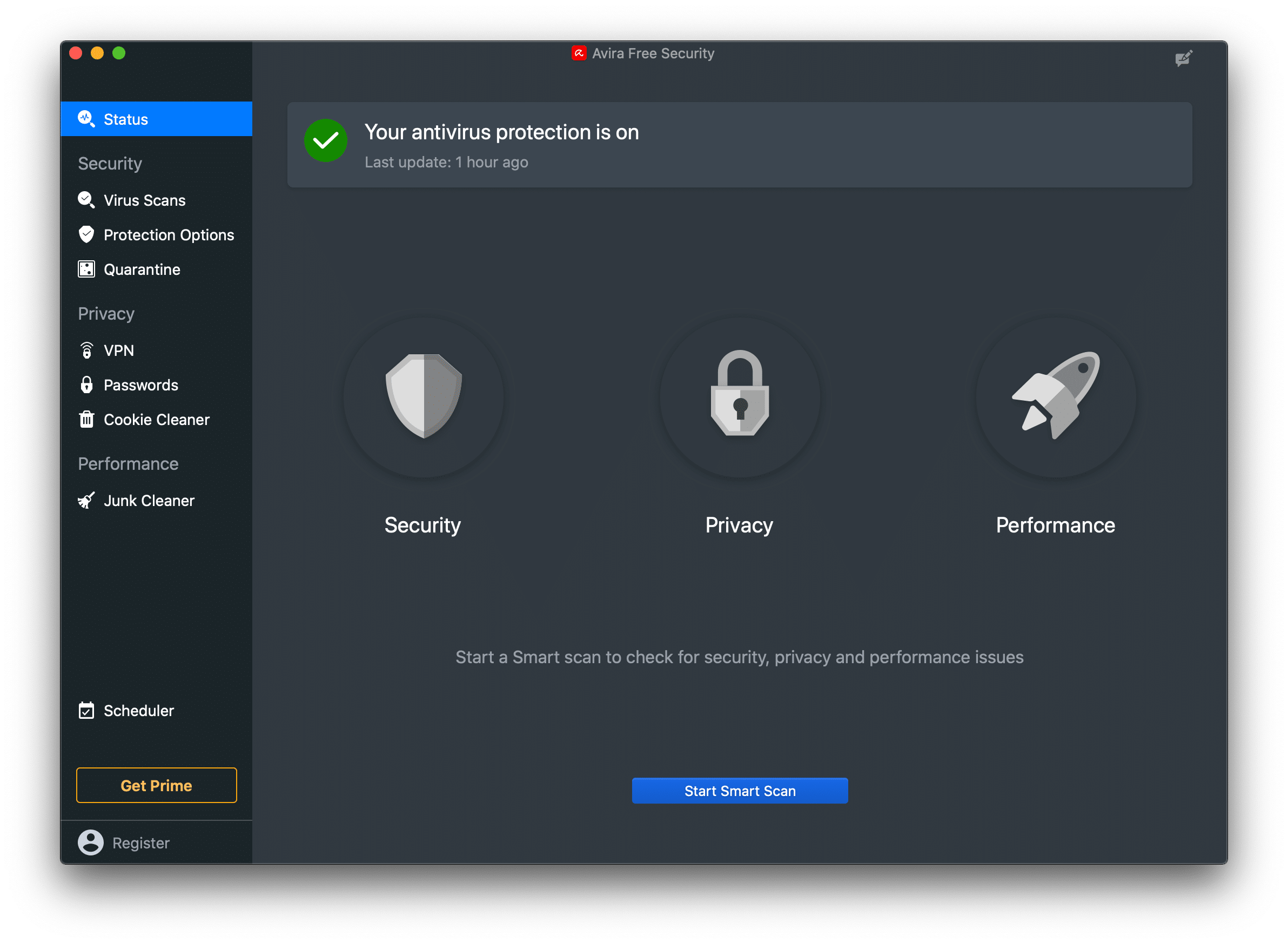Go to Quarantine page
This screenshot has width=1288, height=944.
click(x=142, y=269)
